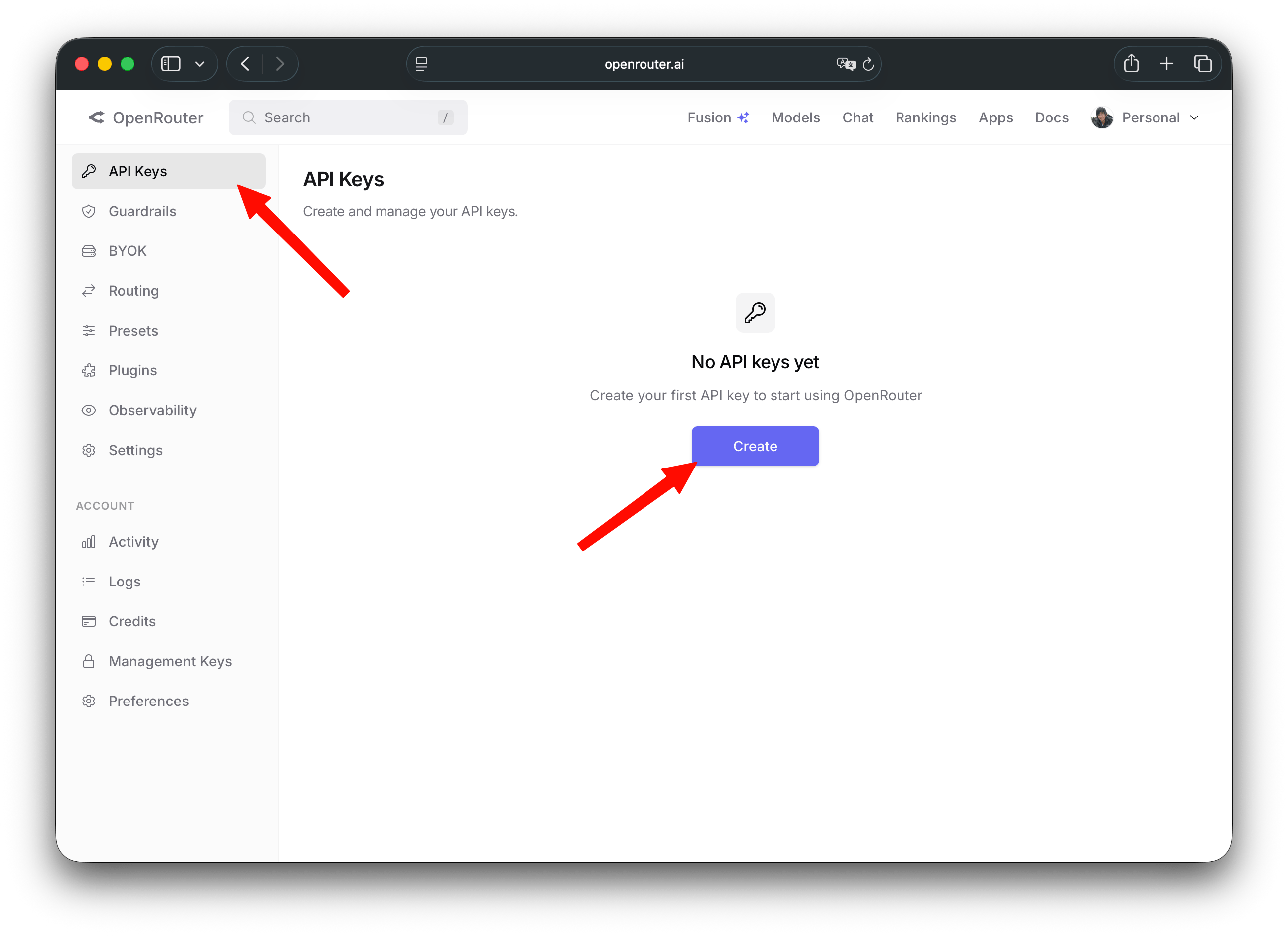Open a new tab with plus icon

[x=1166, y=64]
